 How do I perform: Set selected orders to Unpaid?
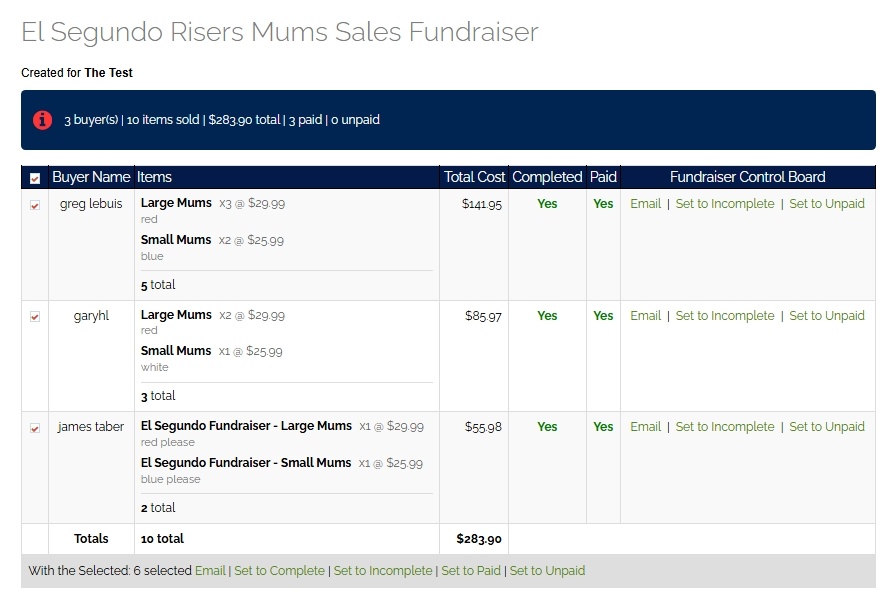pyautogui.click(x=547, y=570)
